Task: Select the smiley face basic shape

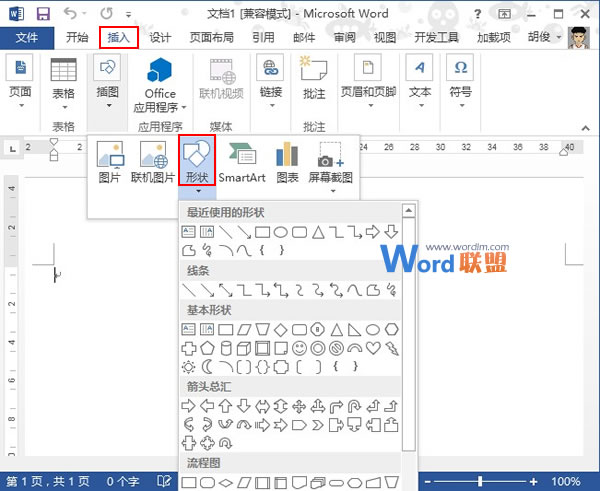Action: 299,348
